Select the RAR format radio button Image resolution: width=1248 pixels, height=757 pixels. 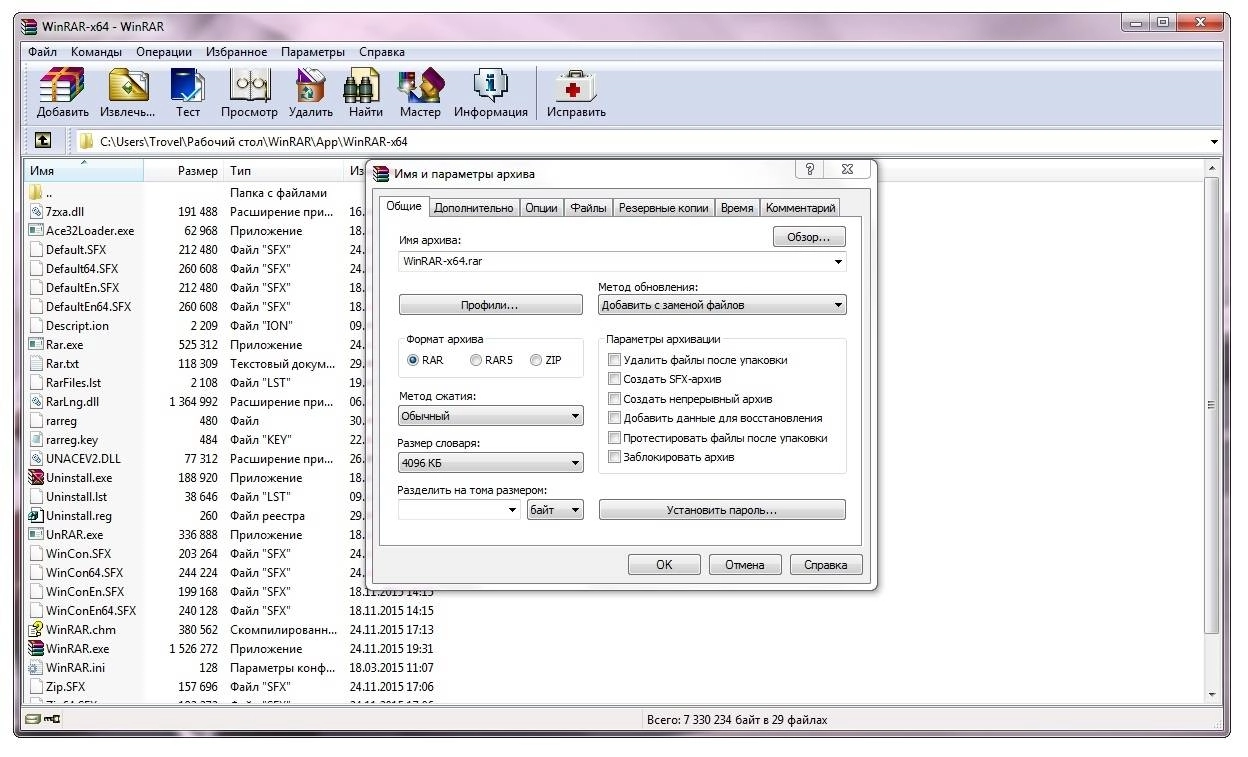(x=413, y=360)
